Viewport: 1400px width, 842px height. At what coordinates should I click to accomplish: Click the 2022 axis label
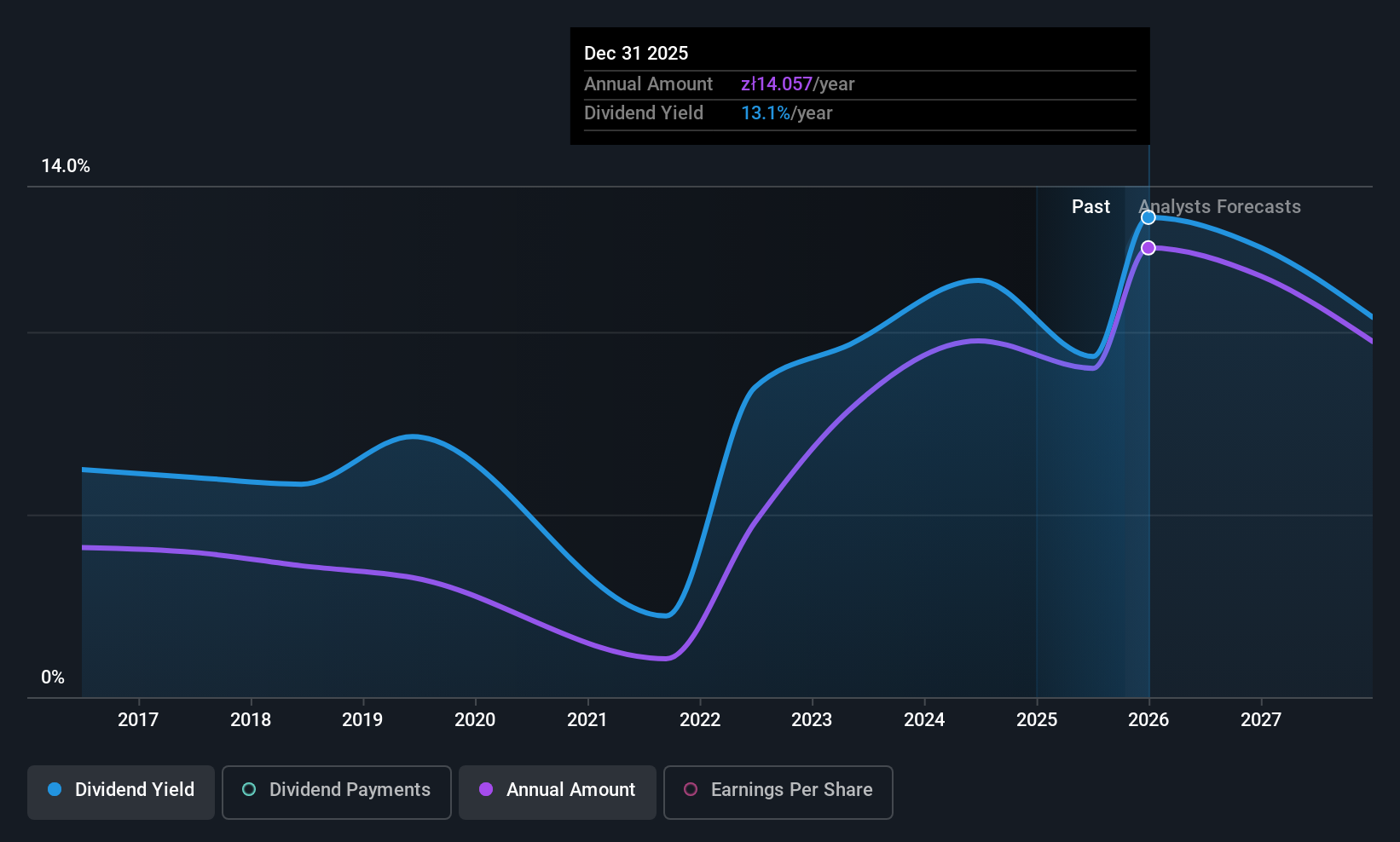(700, 719)
